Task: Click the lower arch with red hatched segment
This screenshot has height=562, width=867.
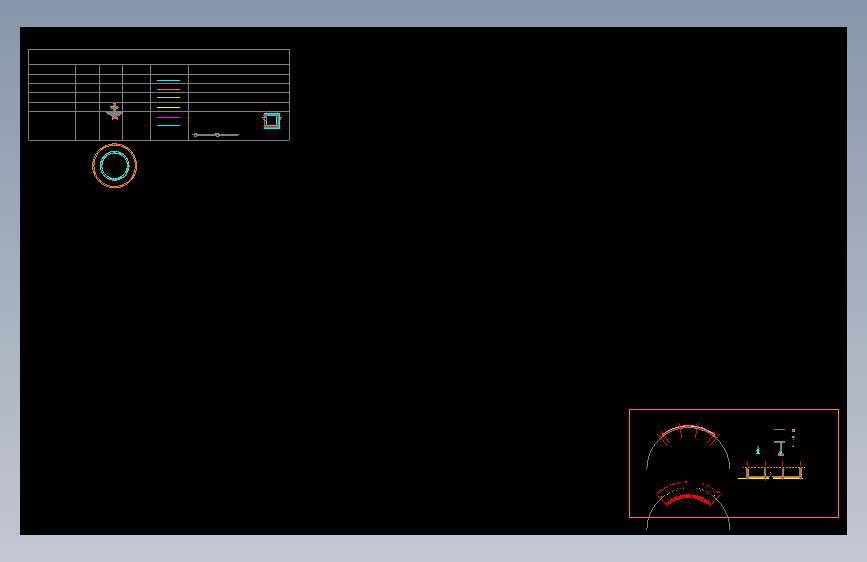Action: (x=688, y=505)
